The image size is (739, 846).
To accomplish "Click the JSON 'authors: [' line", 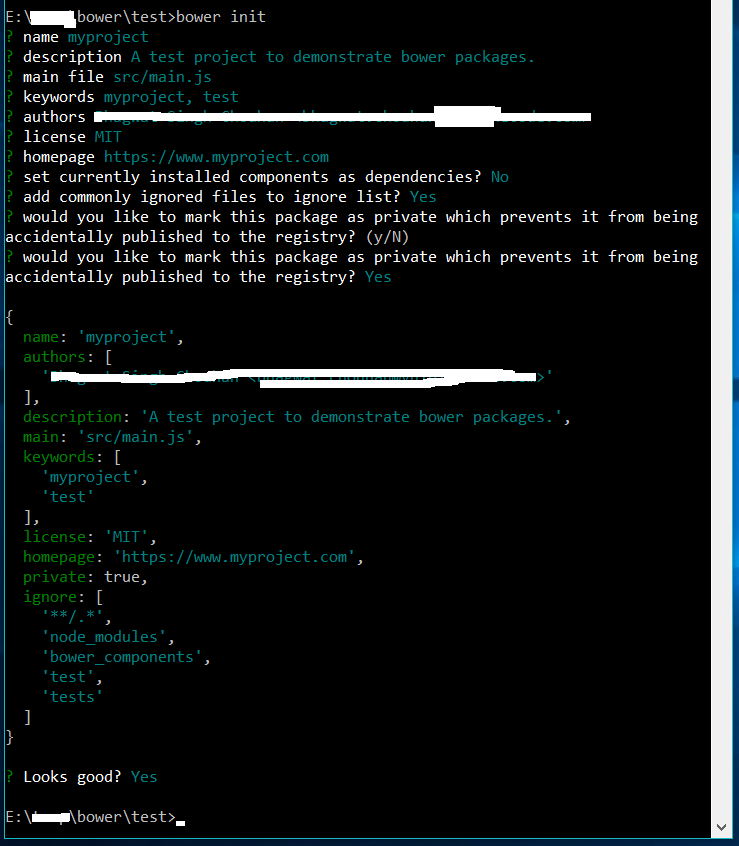I will (67, 357).
